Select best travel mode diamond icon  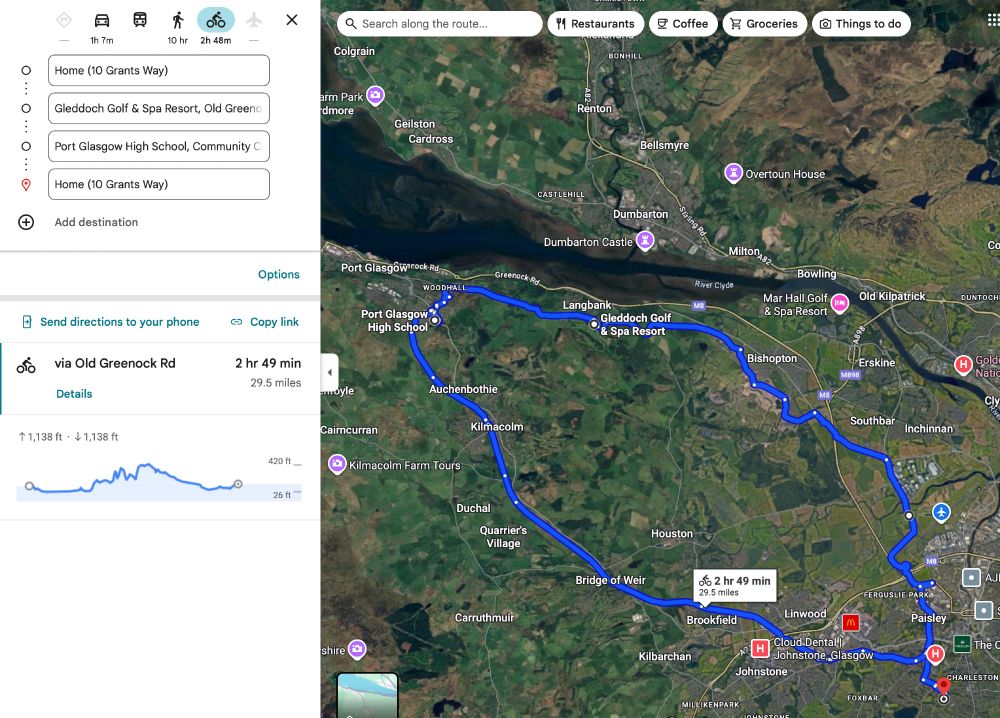(x=64, y=20)
